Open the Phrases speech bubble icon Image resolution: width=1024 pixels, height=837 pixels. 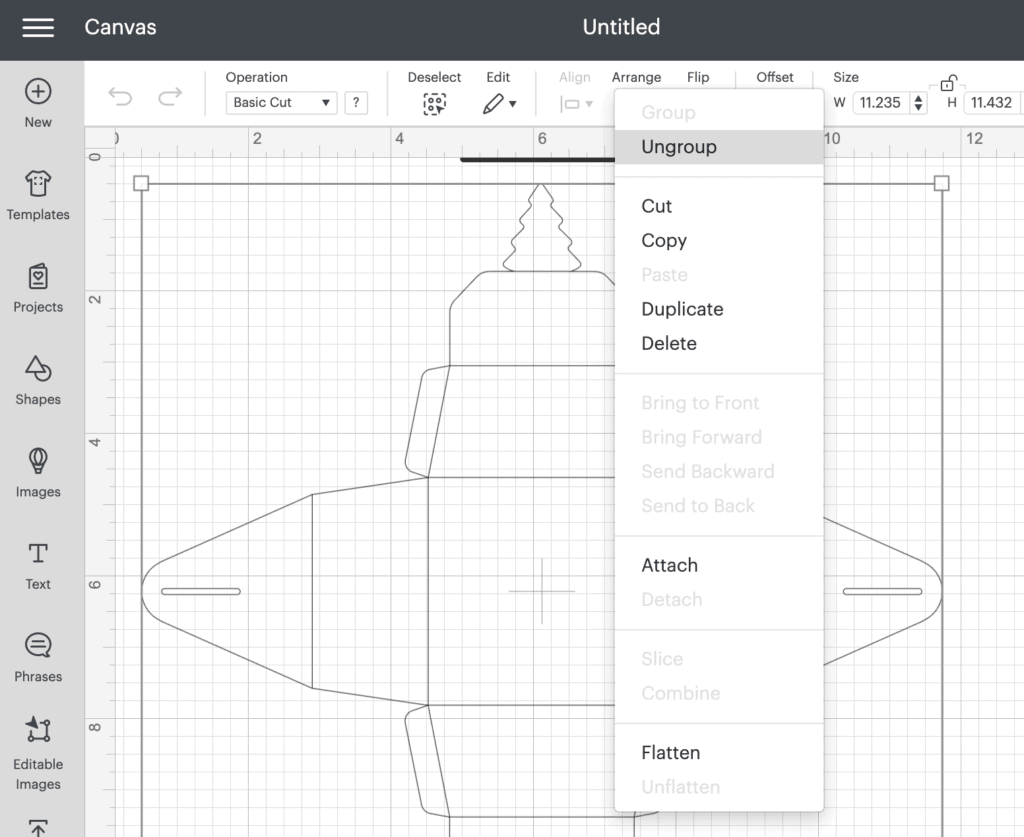(38, 645)
